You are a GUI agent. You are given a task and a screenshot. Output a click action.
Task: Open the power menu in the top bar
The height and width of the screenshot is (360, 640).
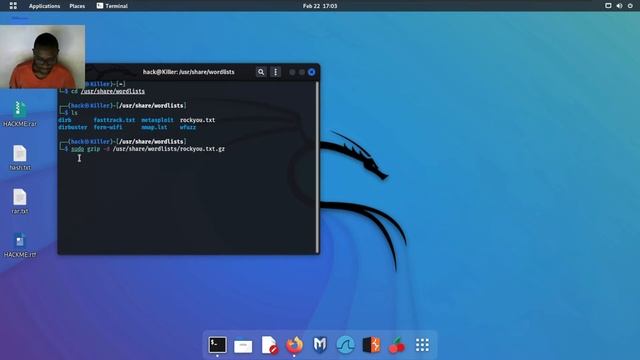click(x=630, y=6)
